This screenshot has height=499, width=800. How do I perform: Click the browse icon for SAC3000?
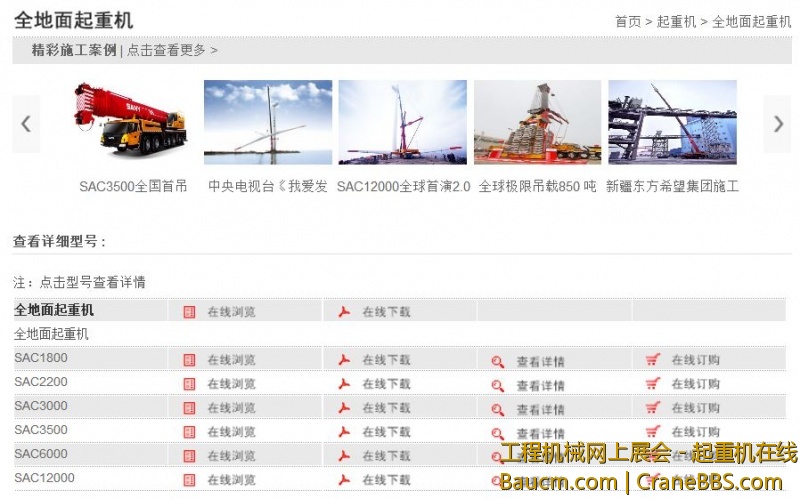189,408
